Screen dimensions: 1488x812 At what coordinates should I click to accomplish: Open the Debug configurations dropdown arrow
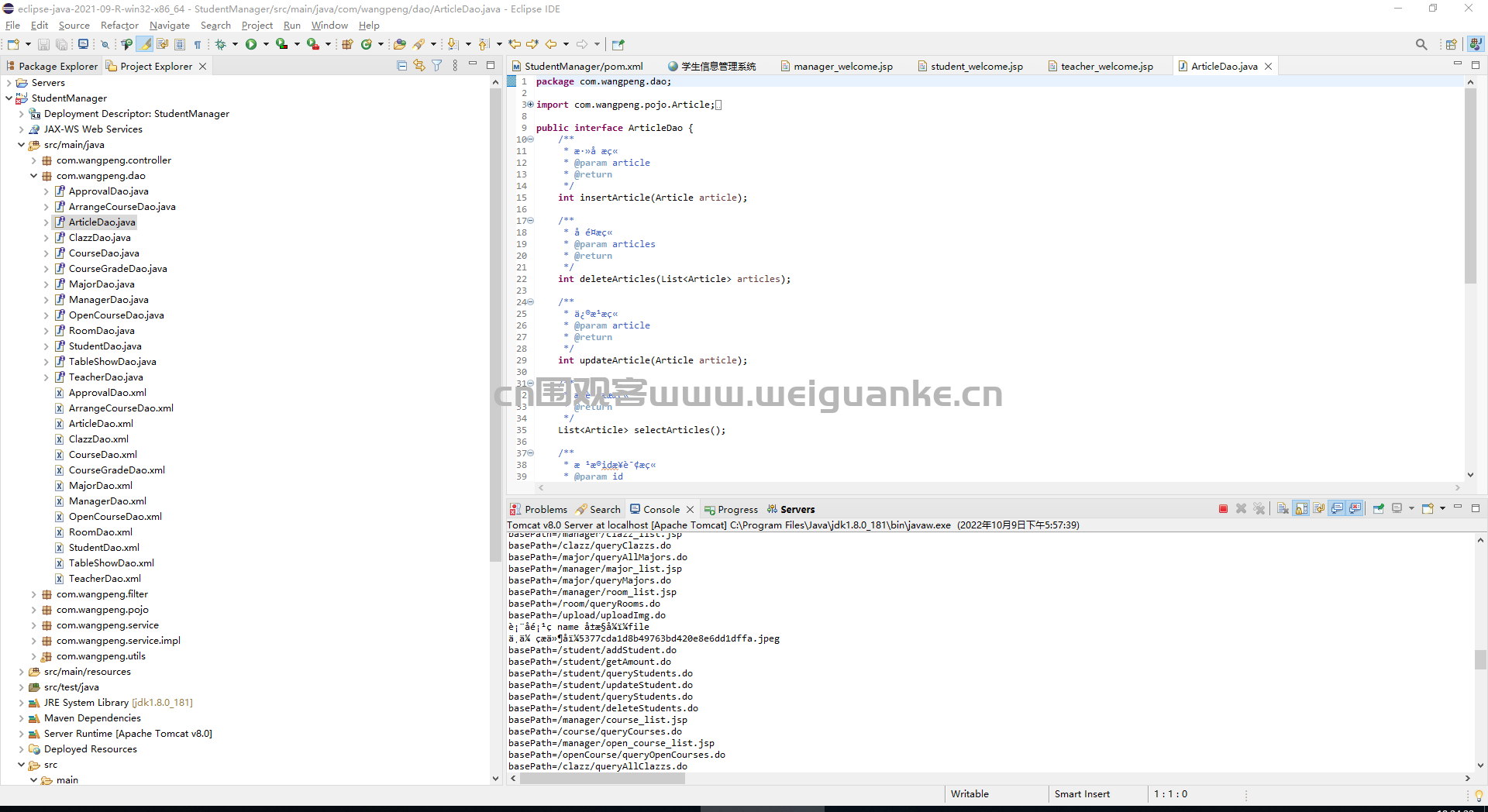coord(235,44)
